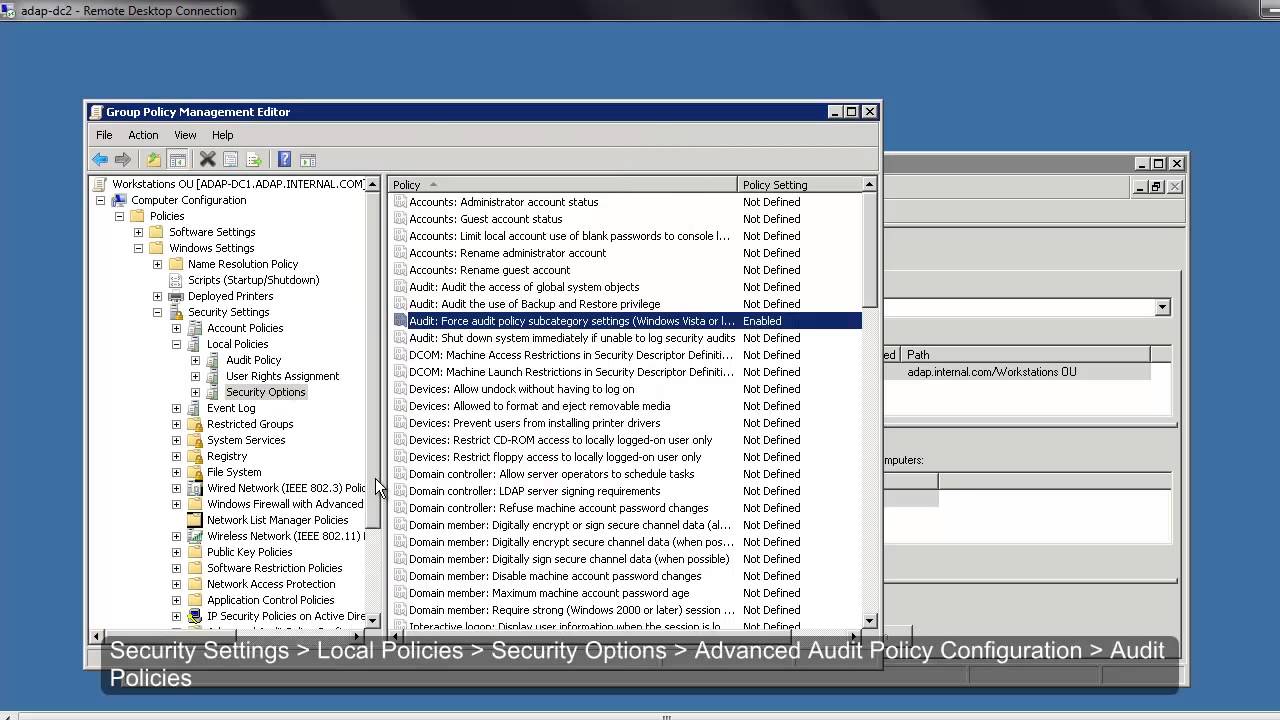Image resolution: width=1280 pixels, height=720 pixels.
Task: Click the Restricted Groups folder icon
Action: tap(195, 424)
